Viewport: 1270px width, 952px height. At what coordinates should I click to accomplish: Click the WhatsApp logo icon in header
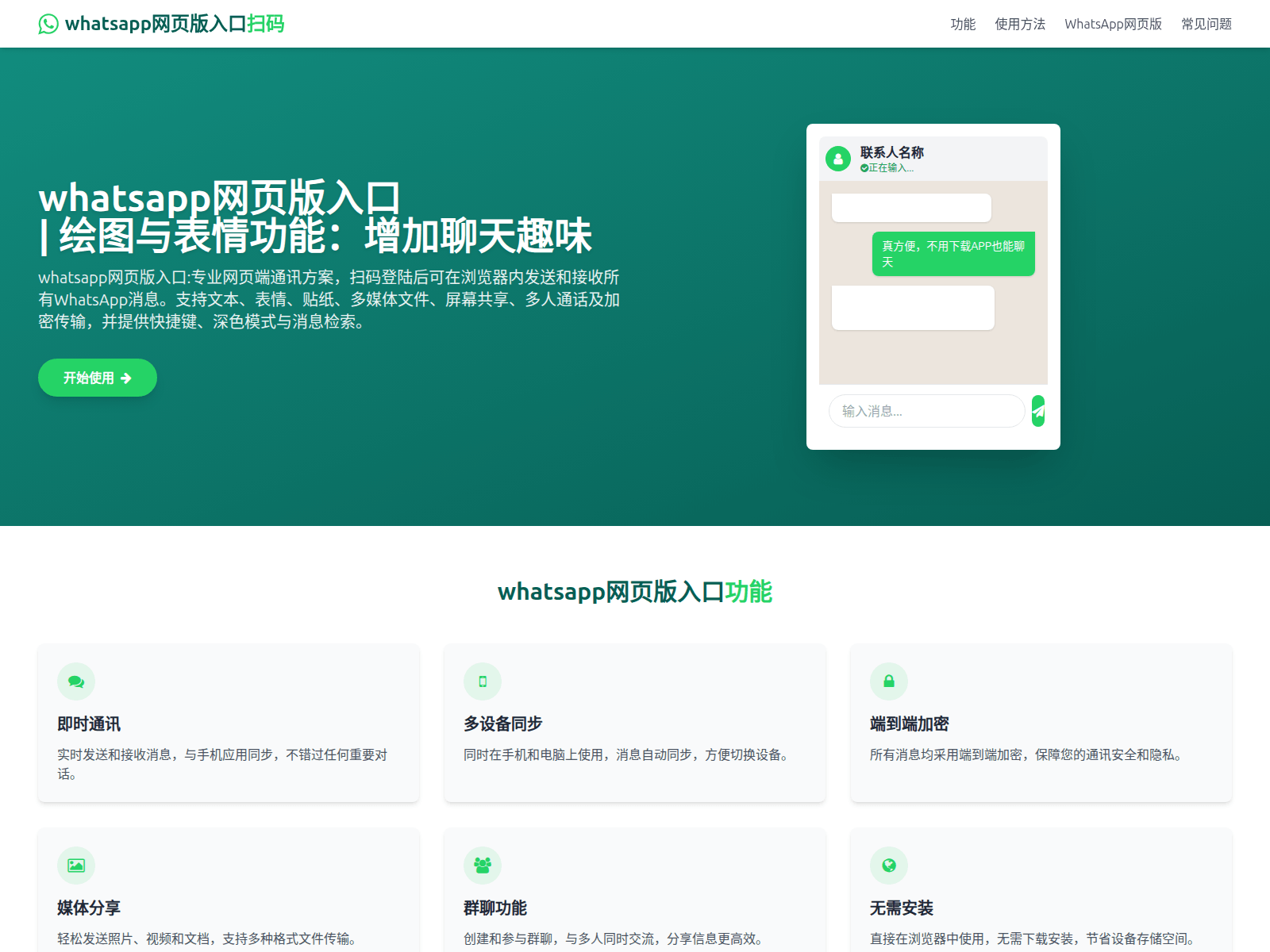[48, 24]
